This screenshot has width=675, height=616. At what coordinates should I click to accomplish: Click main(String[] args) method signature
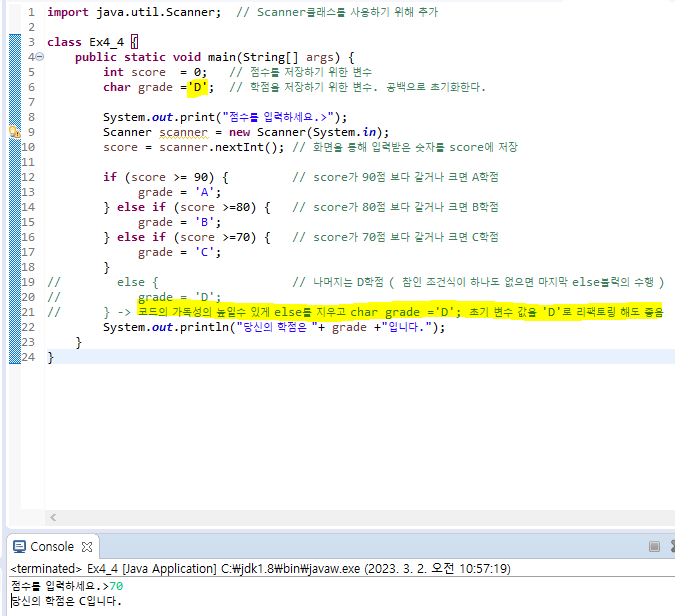click(x=274, y=57)
